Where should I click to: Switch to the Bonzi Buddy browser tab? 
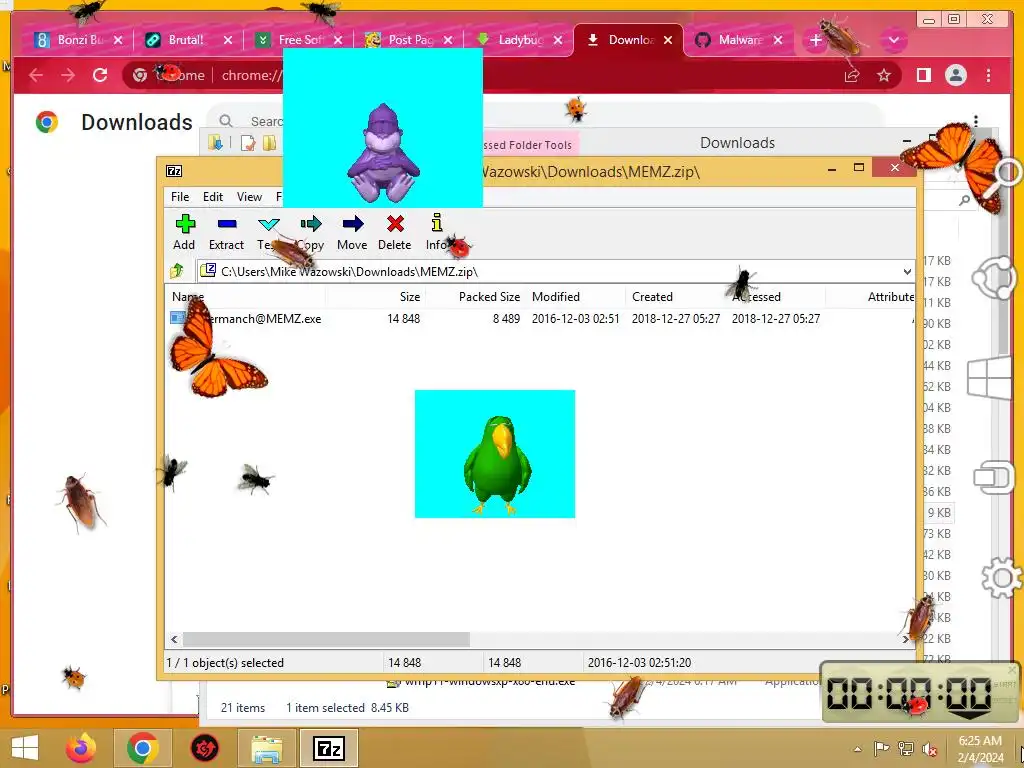click(x=79, y=40)
